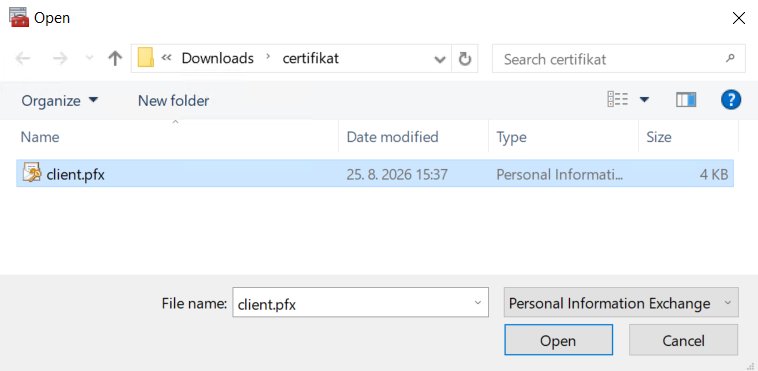Viewport: 758px width, 371px height.
Task: Expand the breadcrumb arrow after Downloads
Action: point(268,58)
